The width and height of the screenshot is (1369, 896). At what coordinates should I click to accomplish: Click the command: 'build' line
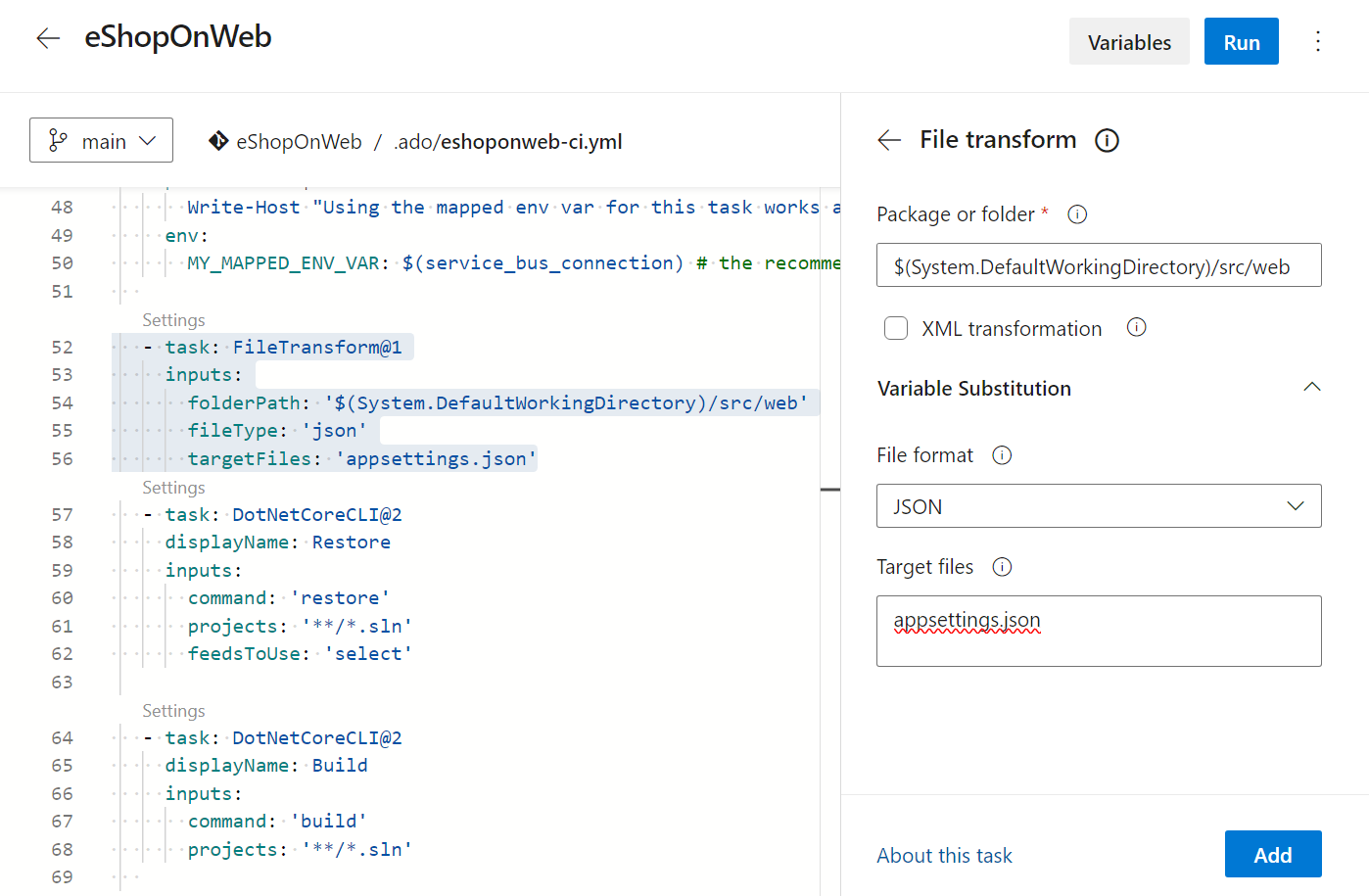[x=277, y=821]
